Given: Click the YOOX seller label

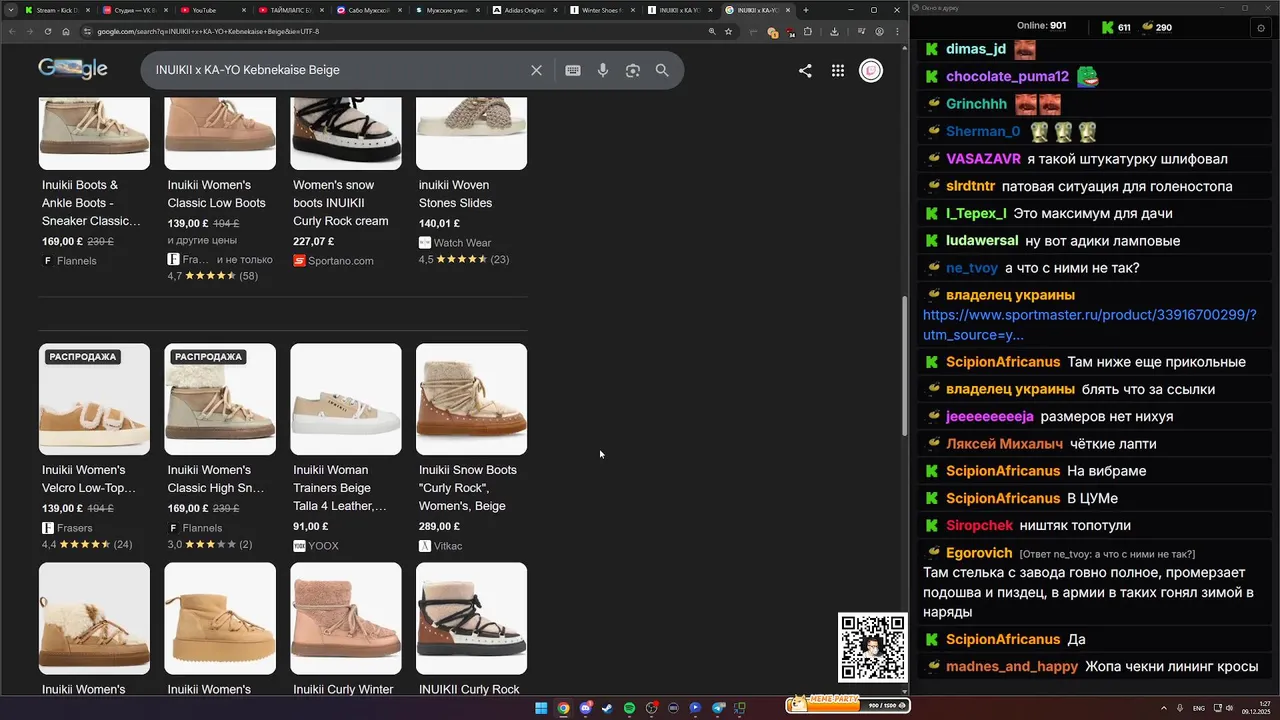Looking at the screenshot, I should tap(324, 546).
